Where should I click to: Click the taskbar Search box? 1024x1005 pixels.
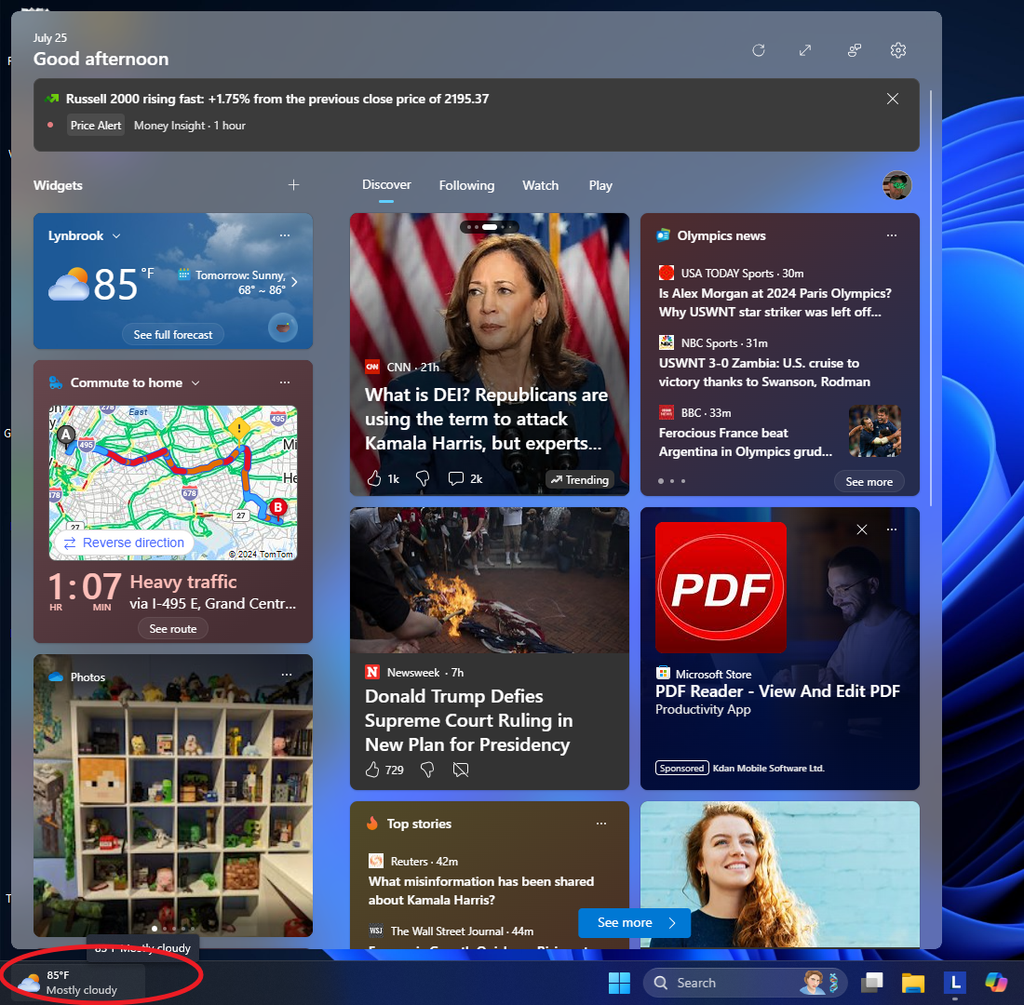pyautogui.click(x=745, y=982)
